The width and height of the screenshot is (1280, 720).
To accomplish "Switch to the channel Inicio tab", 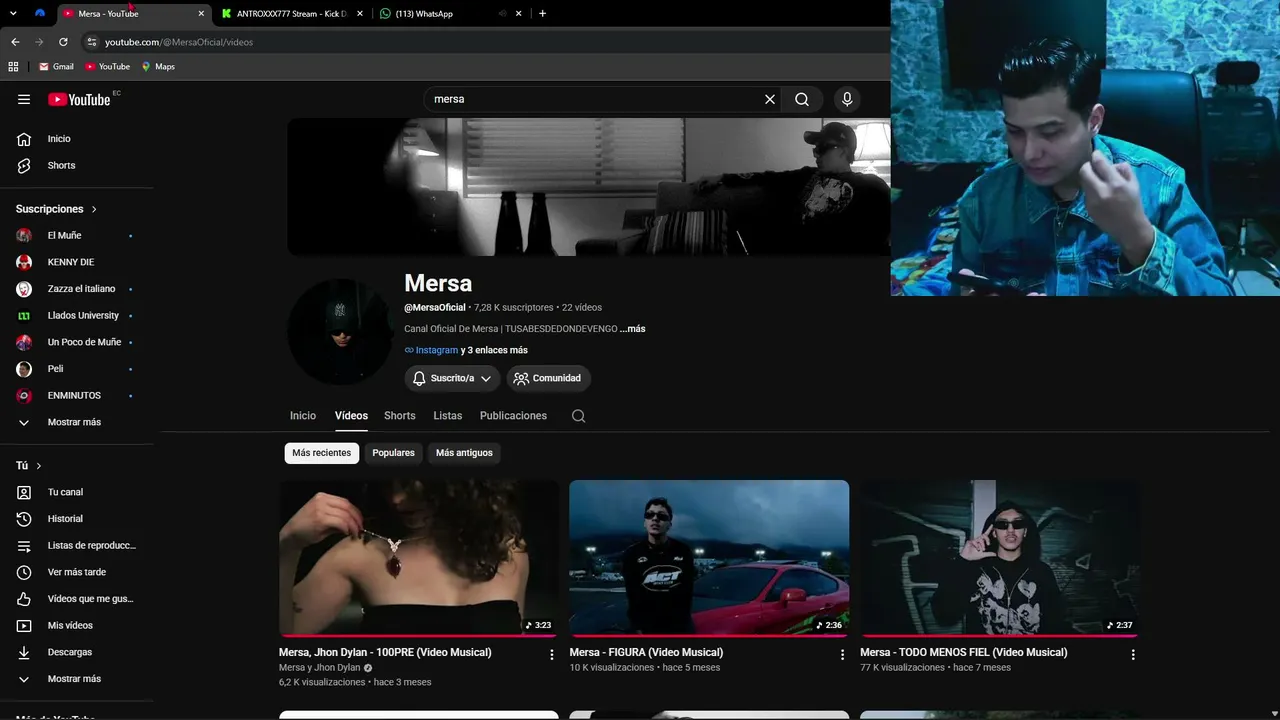I will tap(303, 416).
